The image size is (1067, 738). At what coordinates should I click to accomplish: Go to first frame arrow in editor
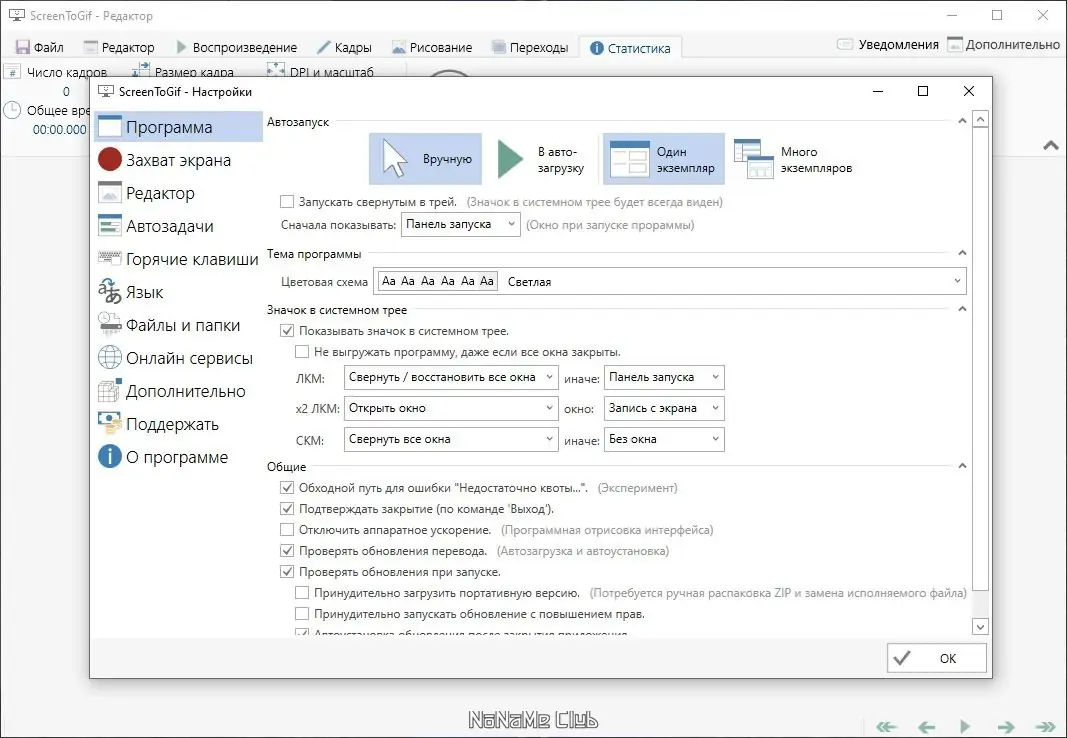coord(885,726)
